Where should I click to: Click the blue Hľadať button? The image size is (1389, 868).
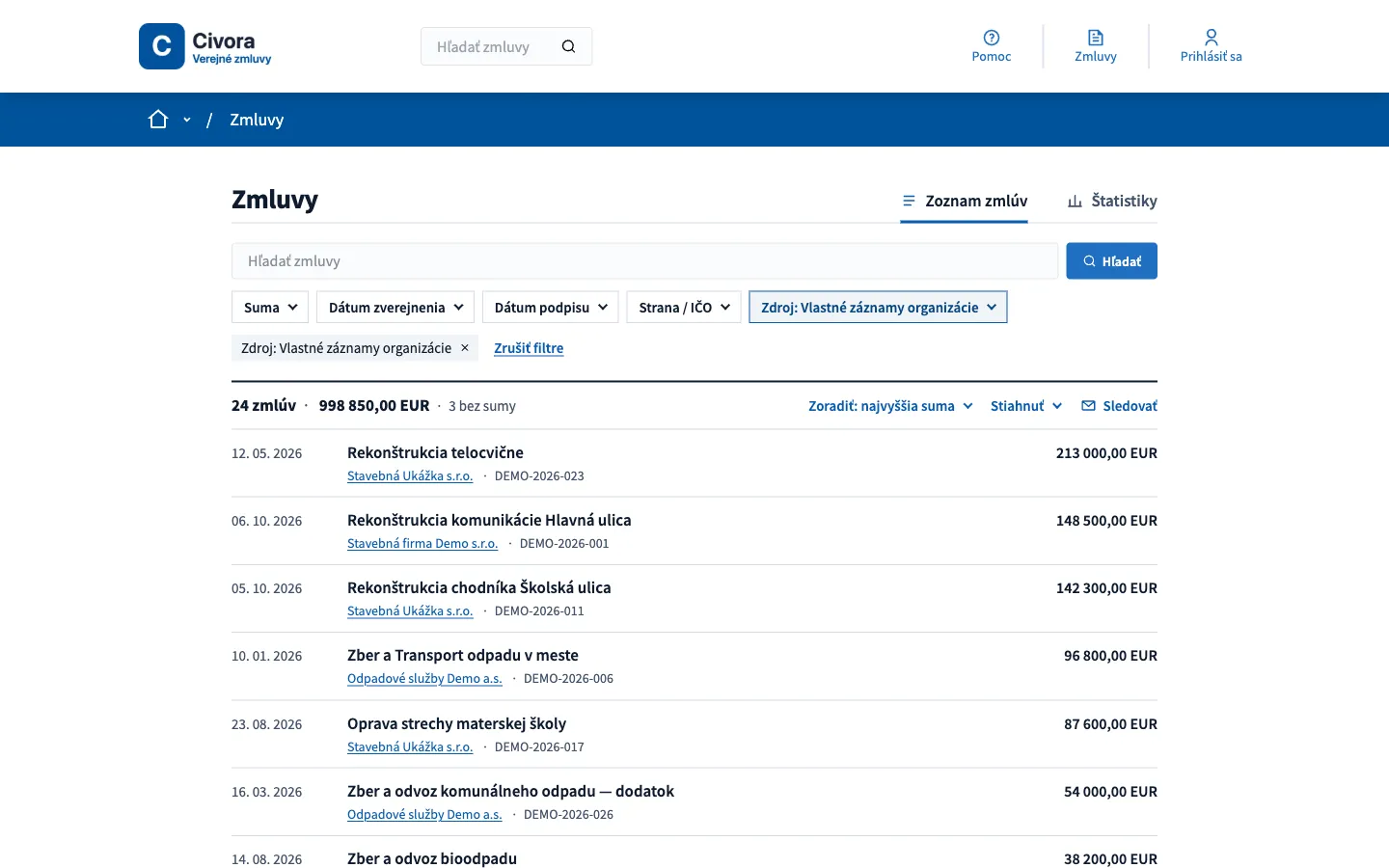pos(1111,261)
